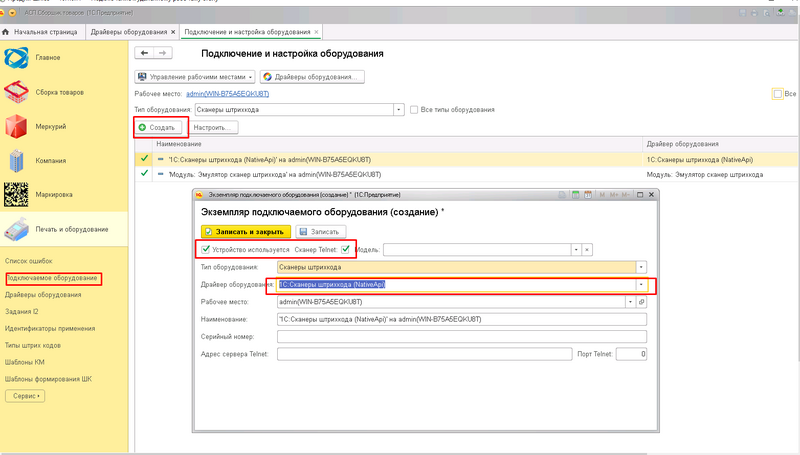Image resolution: width=800 pixels, height=455 pixels.
Task: Open the Компания building icon
Action: coord(16,161)
